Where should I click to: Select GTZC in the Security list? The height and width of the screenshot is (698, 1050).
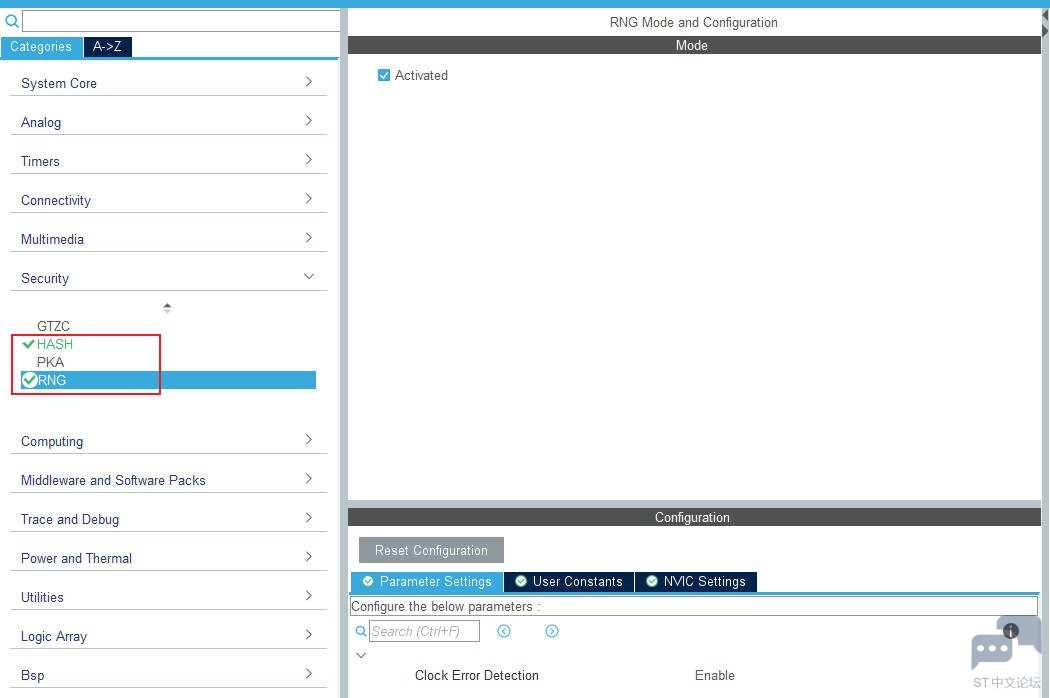[53, 326]
